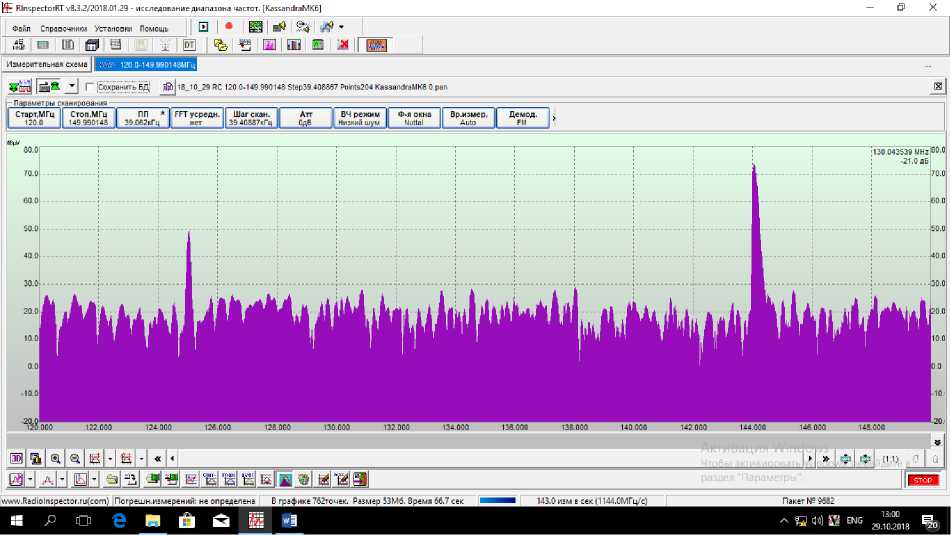
Task: Click the zoom in magnifier icon
Action: (x=56, y=458)
